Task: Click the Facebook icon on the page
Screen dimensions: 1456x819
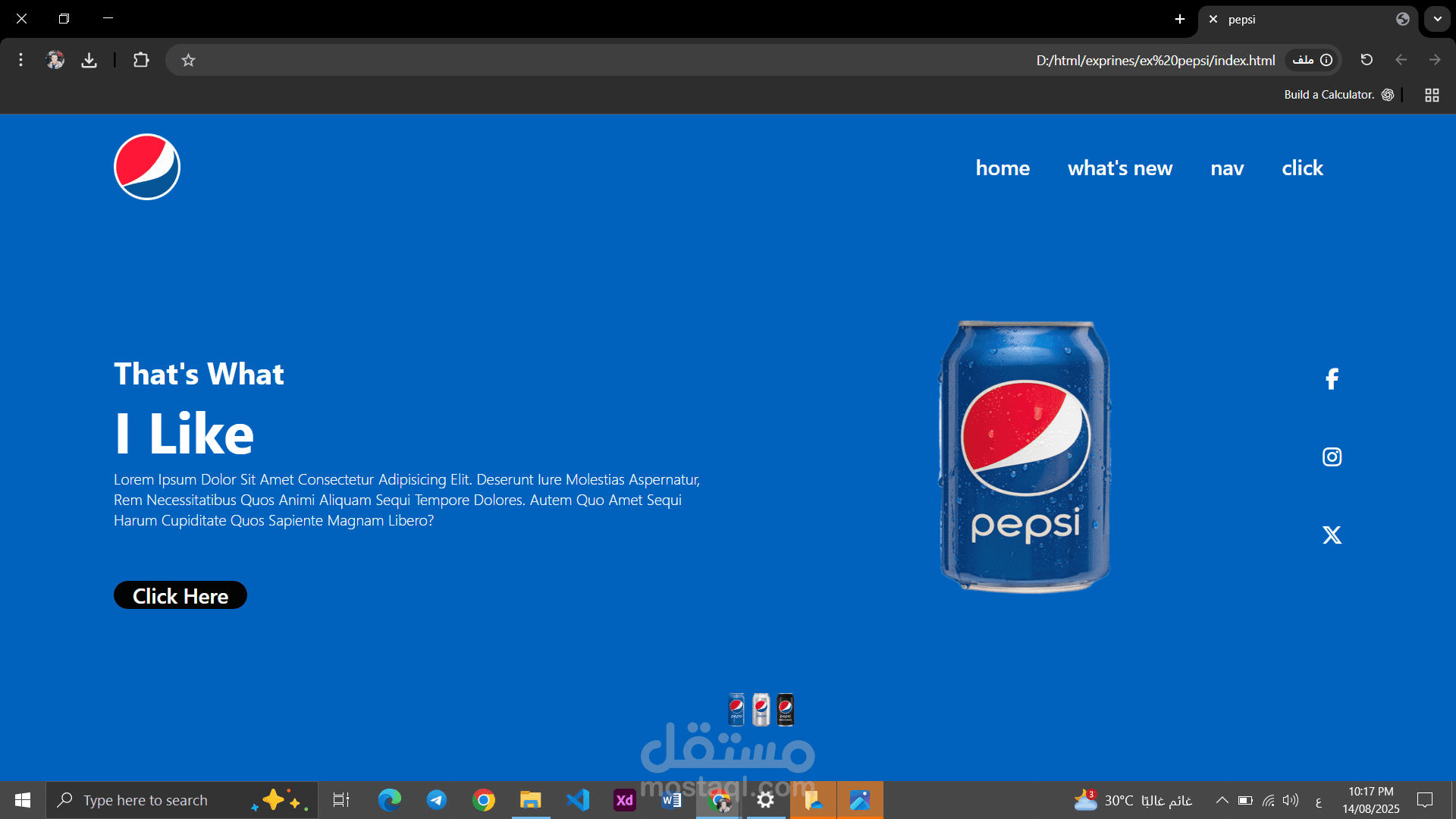Action: [x=1332, y=378]
